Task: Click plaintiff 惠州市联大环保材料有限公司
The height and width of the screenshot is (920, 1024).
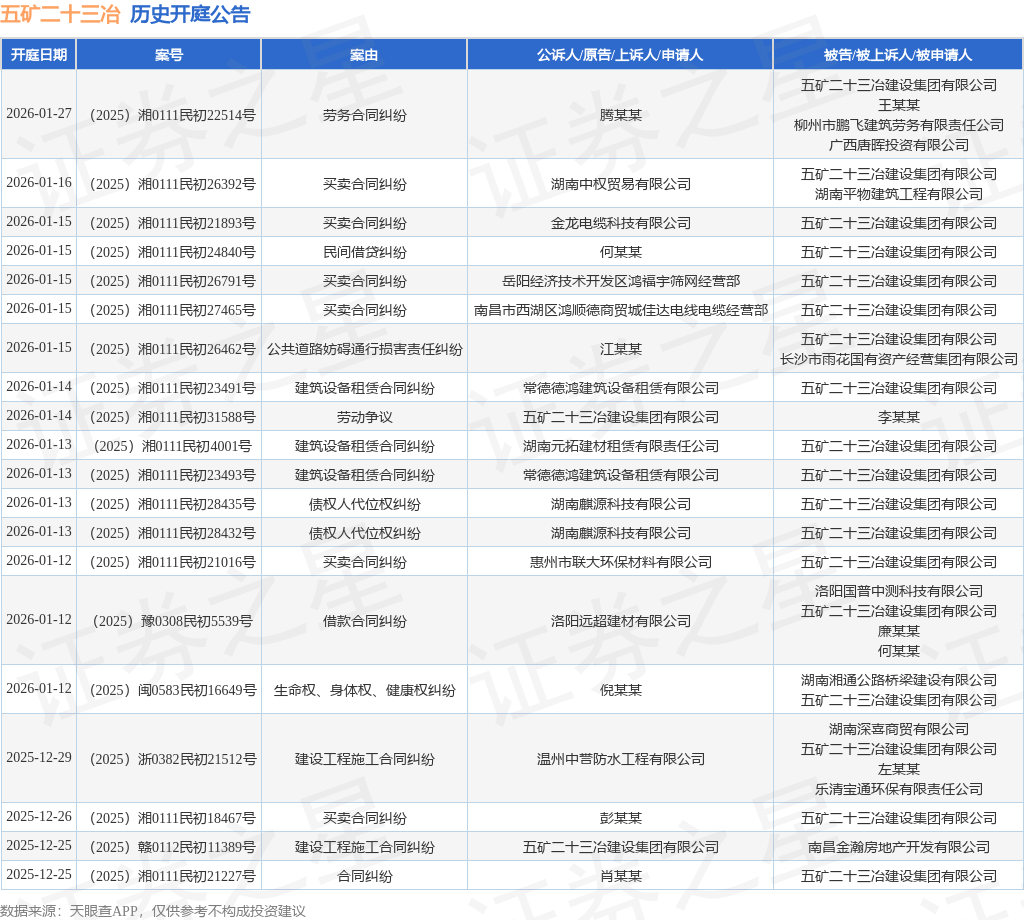Action: click(x=620, y=562)
